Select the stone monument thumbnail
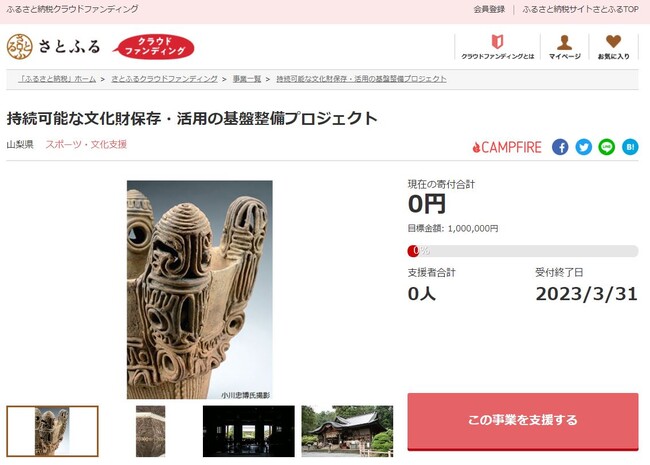Screen dimensions: 650x465 click(x=150, y=431)
